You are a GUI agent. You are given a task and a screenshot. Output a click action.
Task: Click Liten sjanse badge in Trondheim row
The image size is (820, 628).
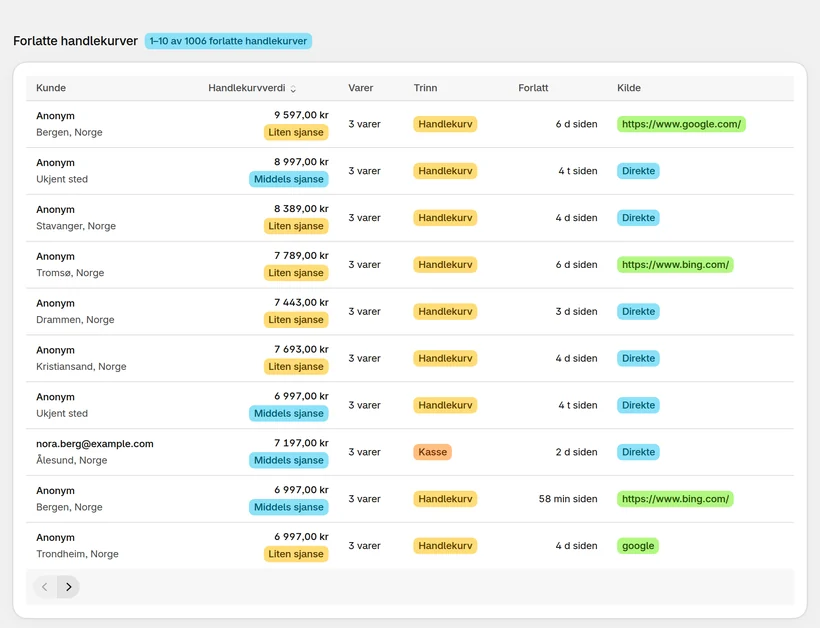(296, 554)
